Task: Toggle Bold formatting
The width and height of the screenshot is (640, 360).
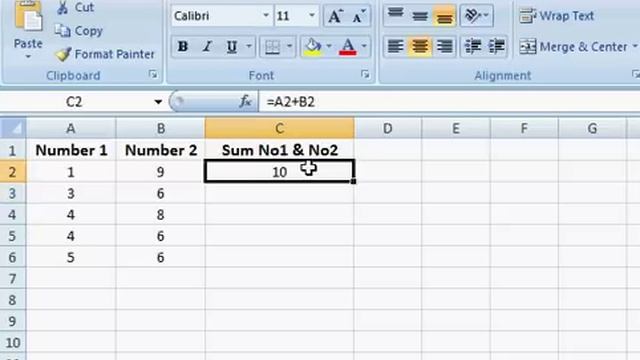Action: coord(183,47)
